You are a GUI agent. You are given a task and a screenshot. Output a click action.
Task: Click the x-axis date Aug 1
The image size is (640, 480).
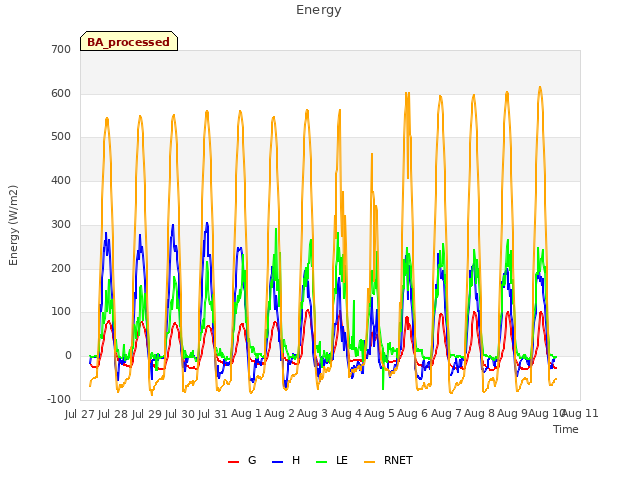(246, 414)
